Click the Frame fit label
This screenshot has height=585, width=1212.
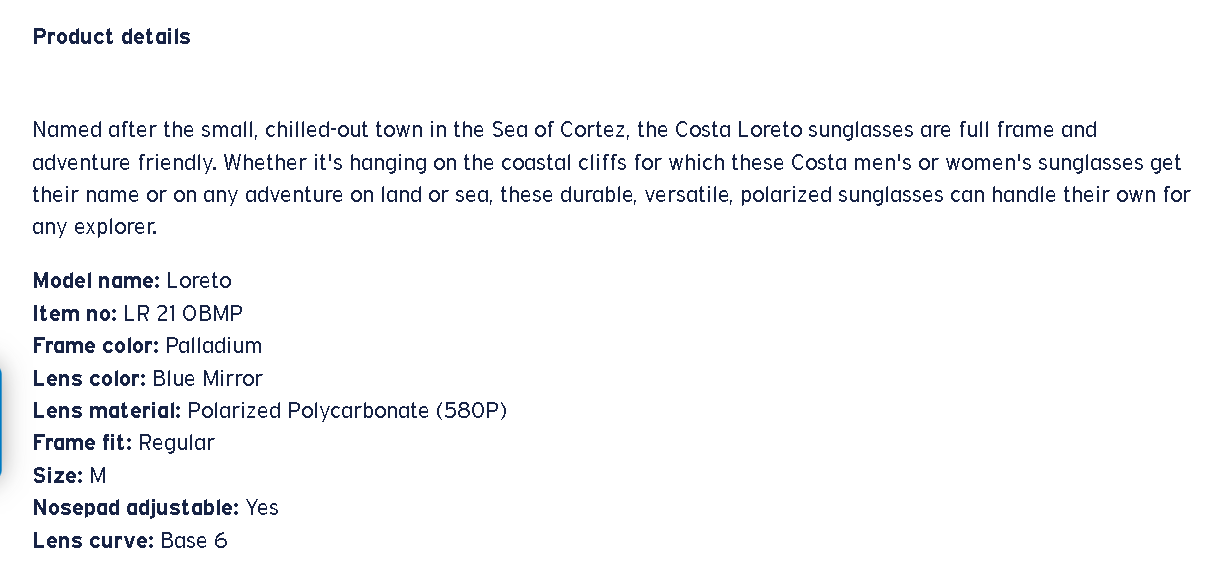[x=82, y=443]
